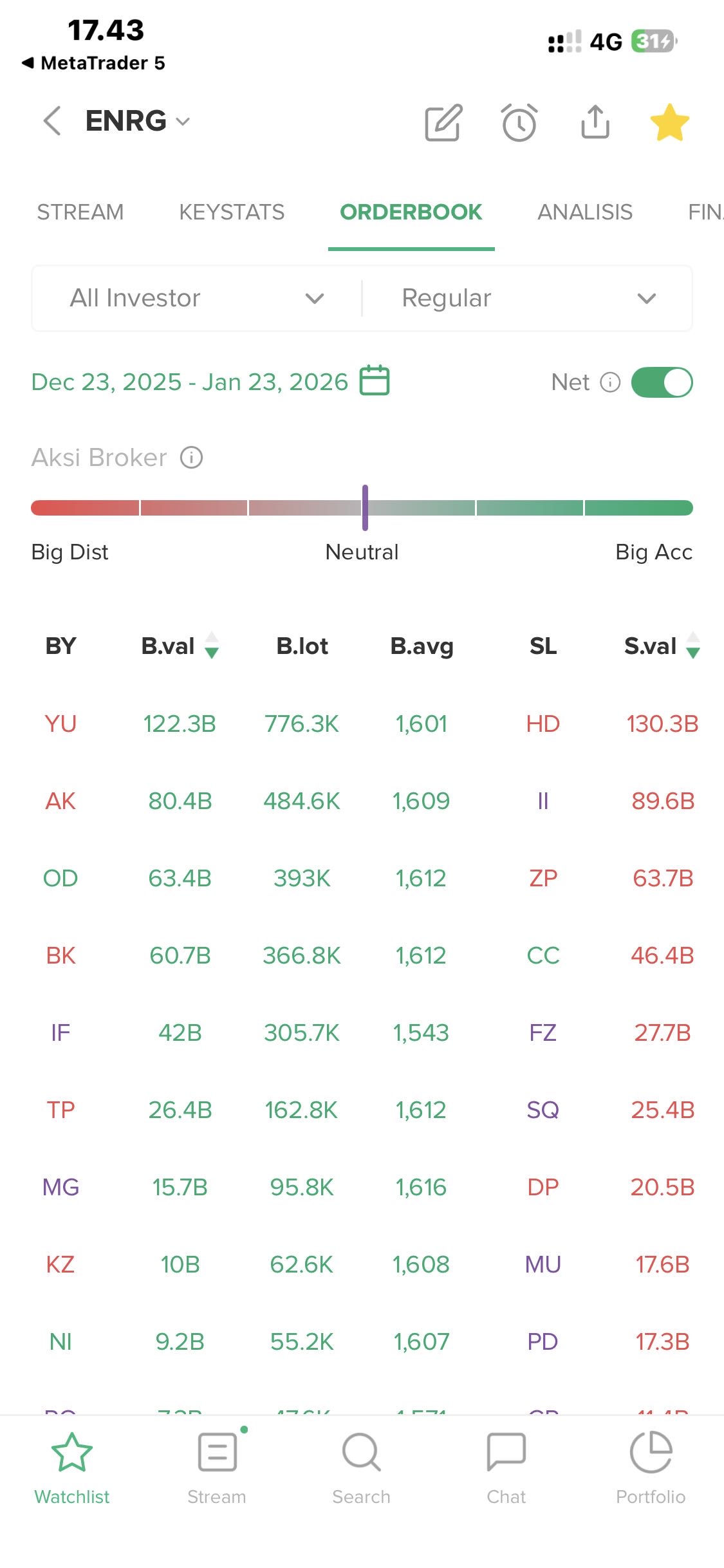Open the date range calendar icon

pyautogui.click(x=375, y=380)
